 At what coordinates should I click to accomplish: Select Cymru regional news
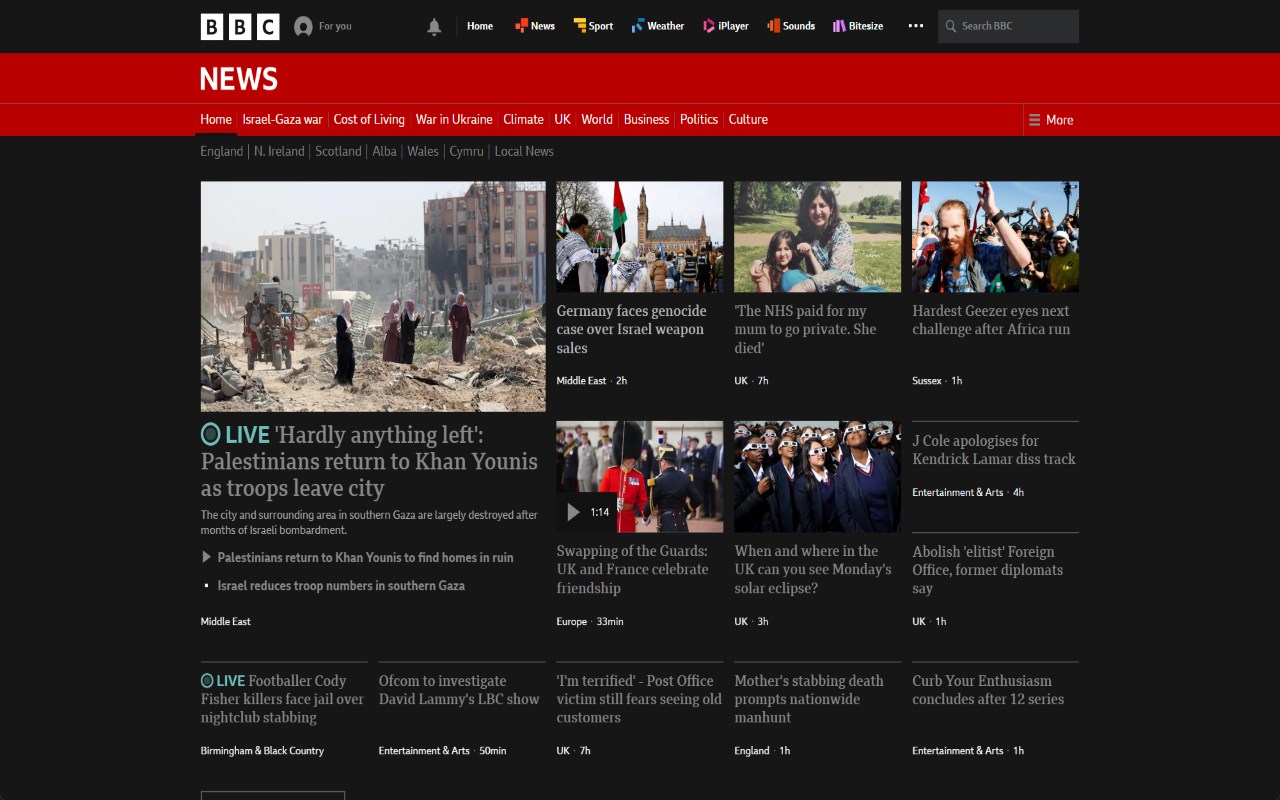click(466, 151)
